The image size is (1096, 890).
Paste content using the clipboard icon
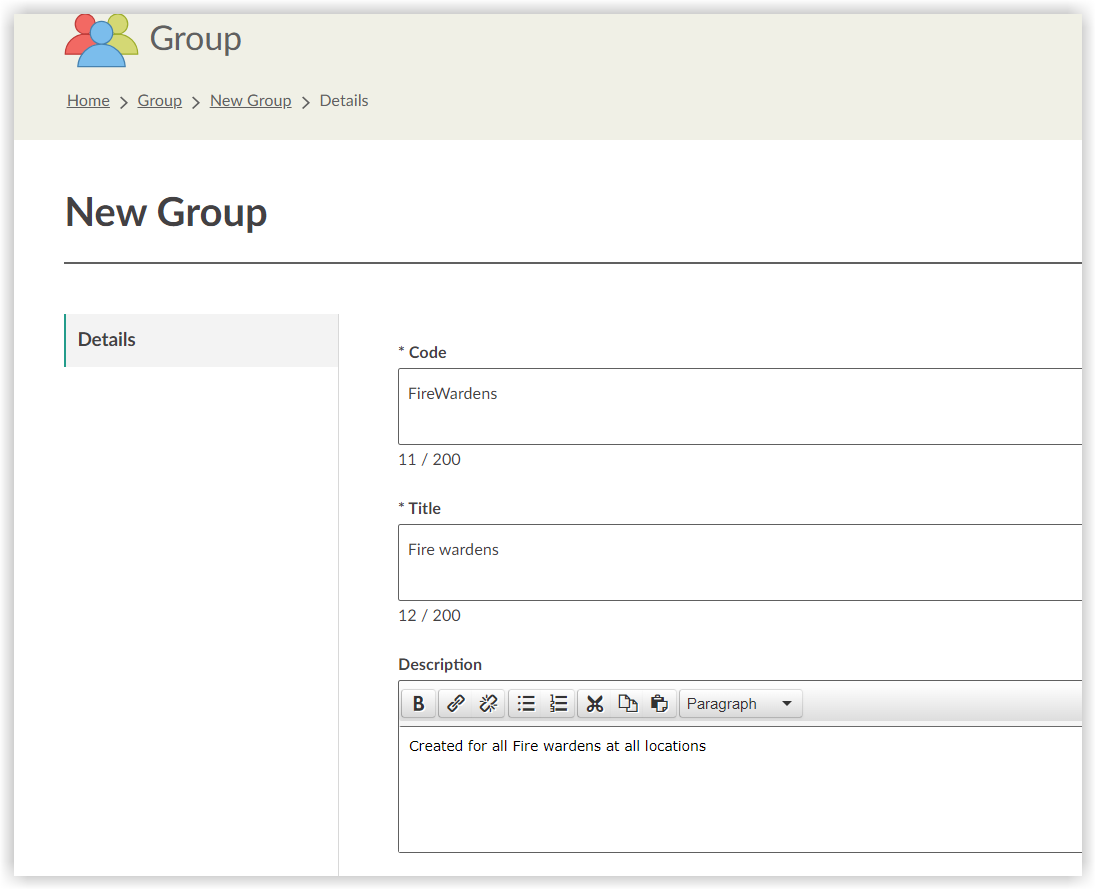[x=660, y=703]
